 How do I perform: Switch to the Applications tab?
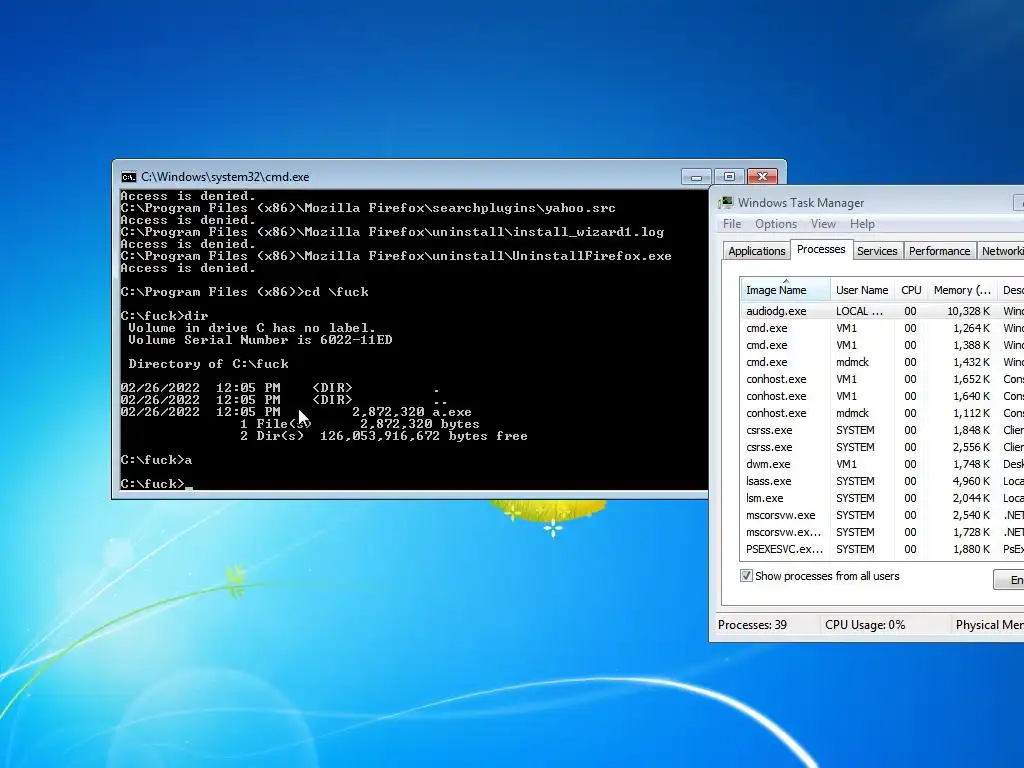[756, 251]
